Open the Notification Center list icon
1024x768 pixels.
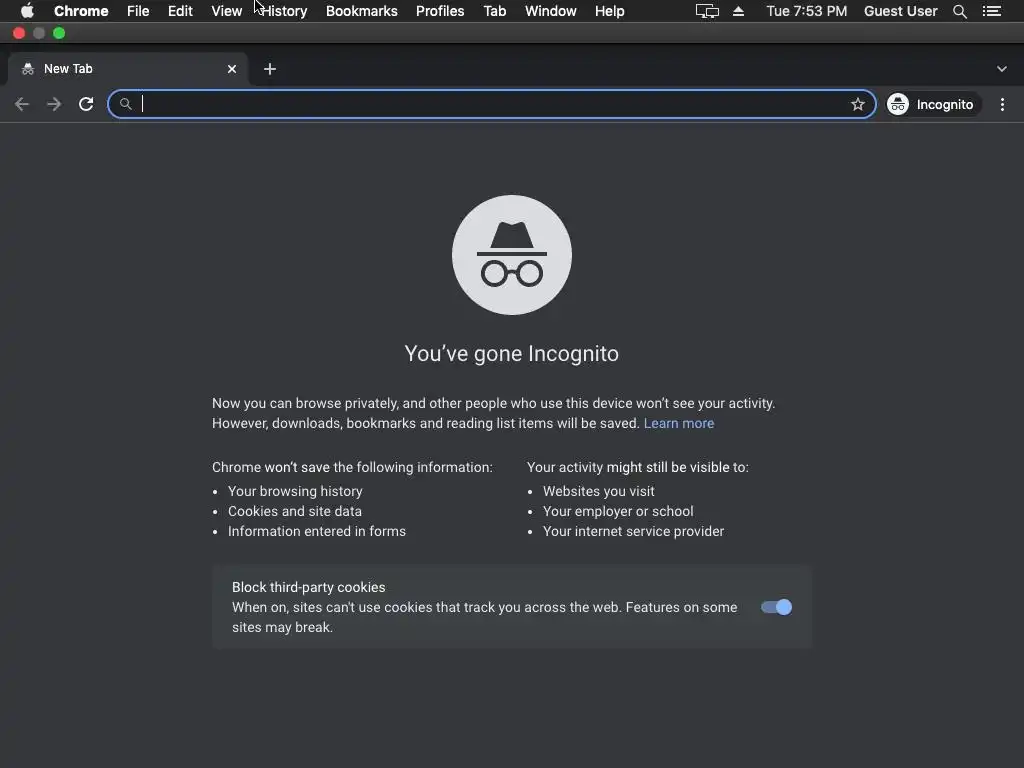click(x=992, y=11)
